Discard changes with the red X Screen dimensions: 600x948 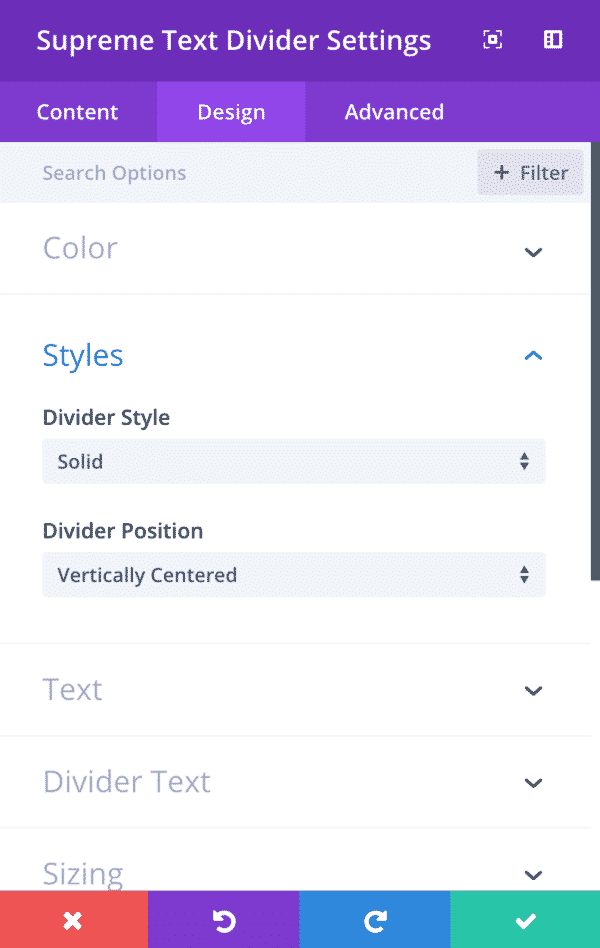point(74,919)
